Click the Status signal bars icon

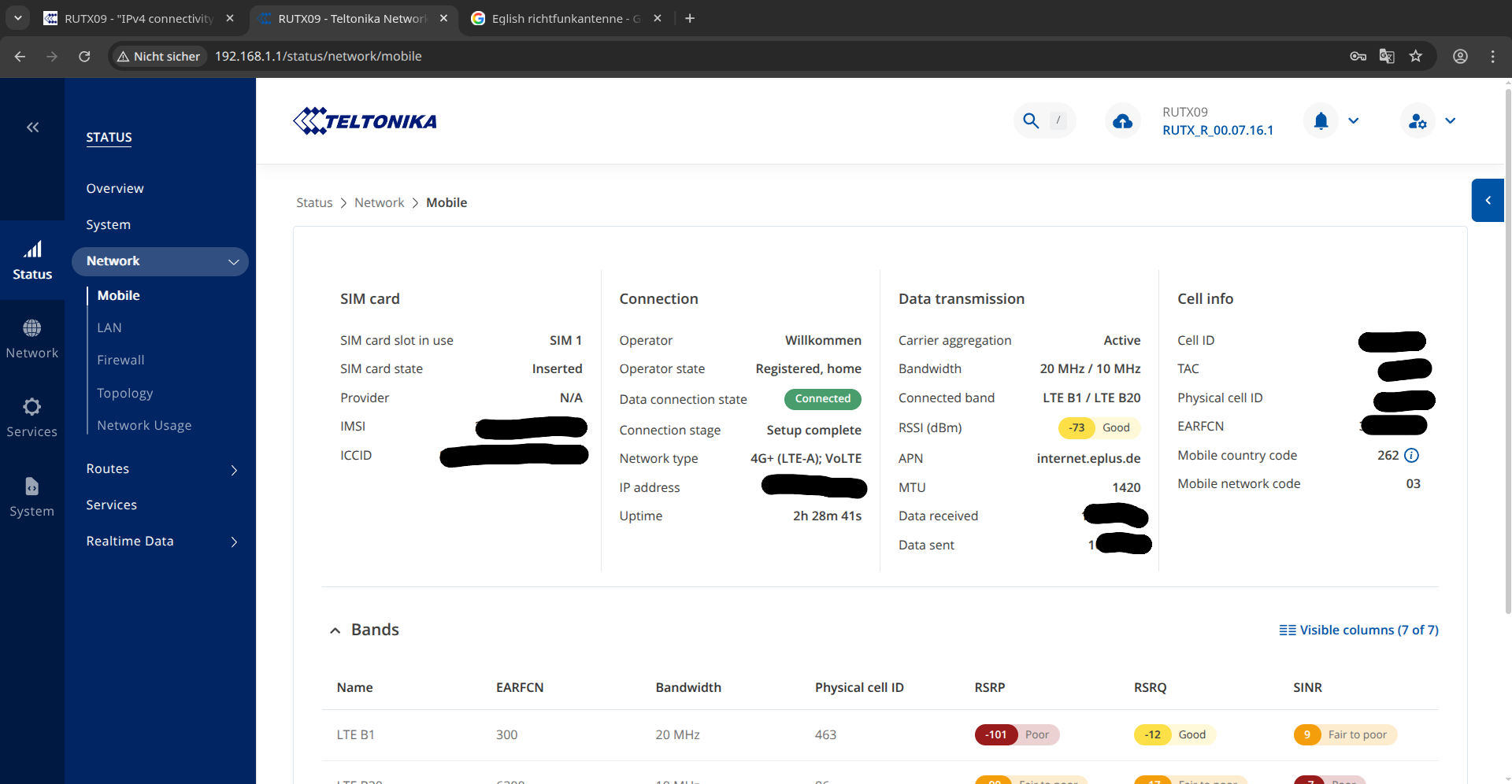click(x=32, y=250)
